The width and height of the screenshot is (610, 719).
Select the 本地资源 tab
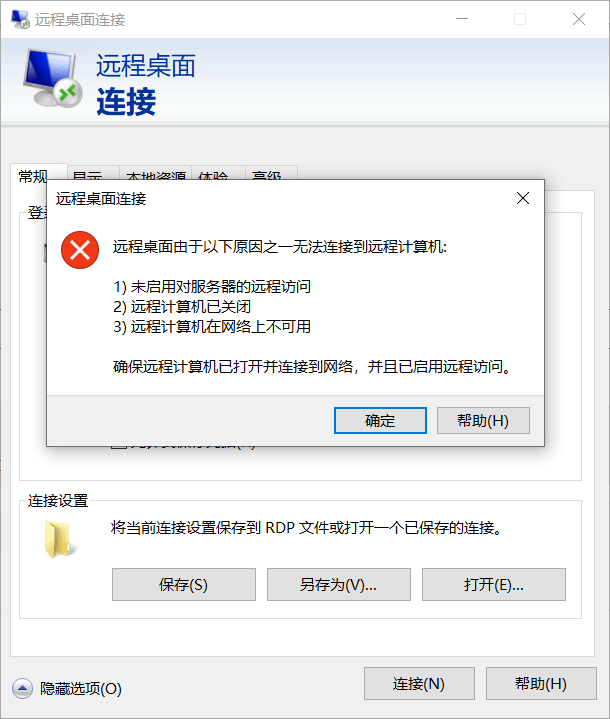click(x=155, y=173)
